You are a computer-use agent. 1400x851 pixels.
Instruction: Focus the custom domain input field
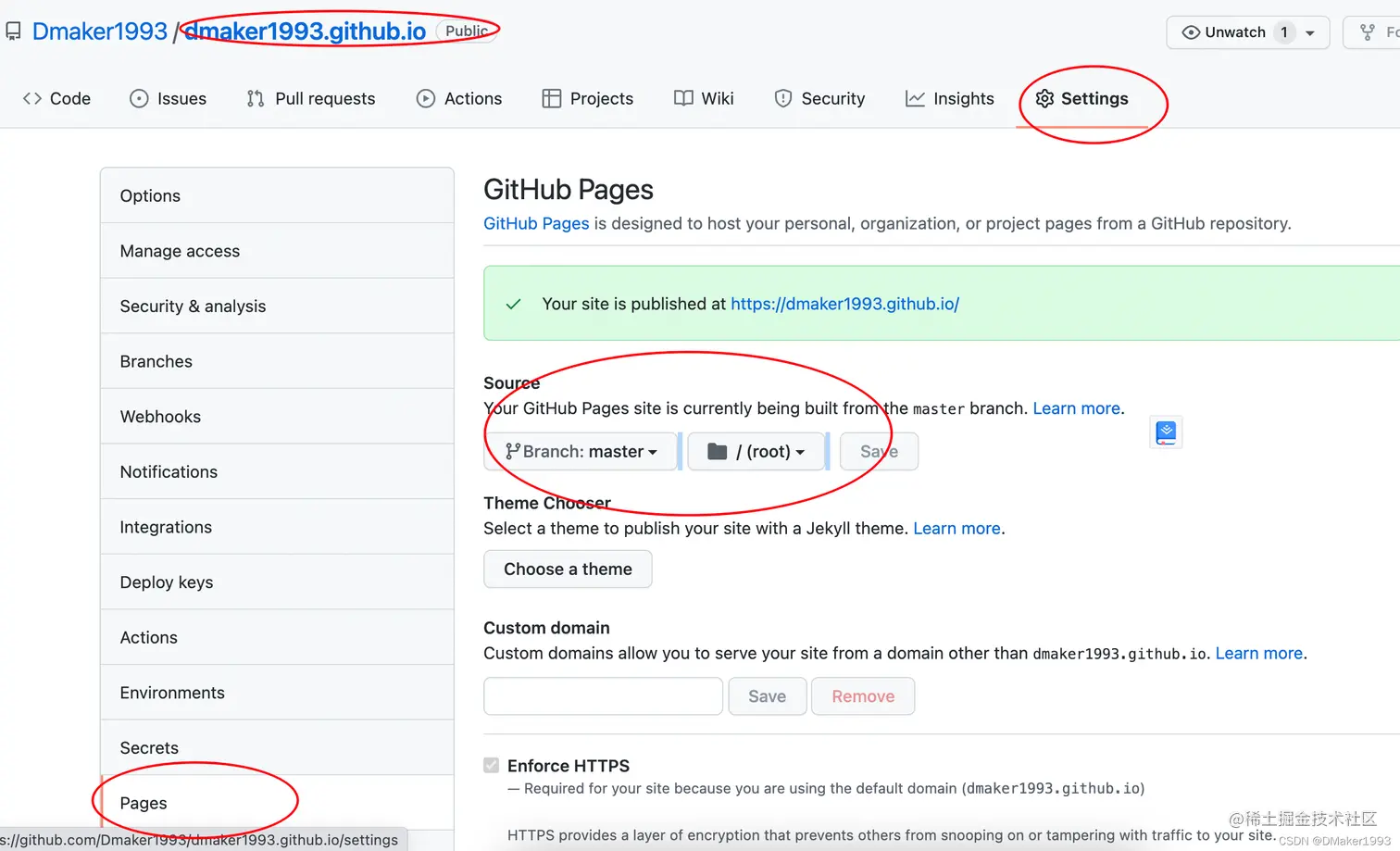603,696
